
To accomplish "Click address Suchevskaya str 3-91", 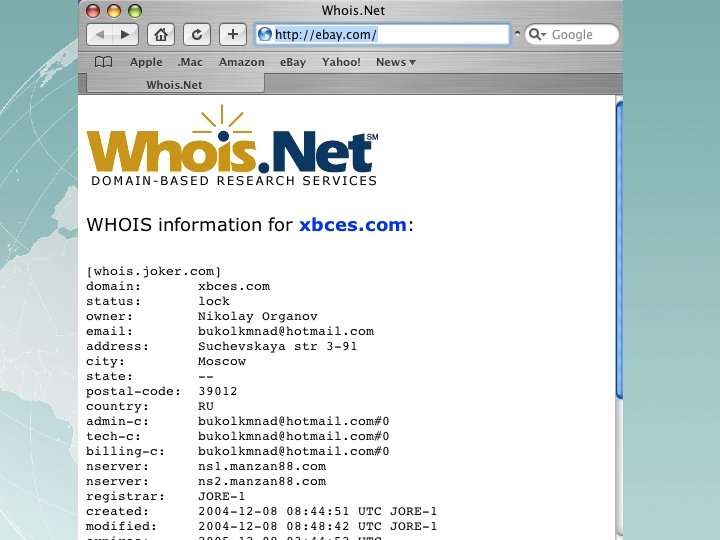I will pyautogui.click(x=277, y=346).
